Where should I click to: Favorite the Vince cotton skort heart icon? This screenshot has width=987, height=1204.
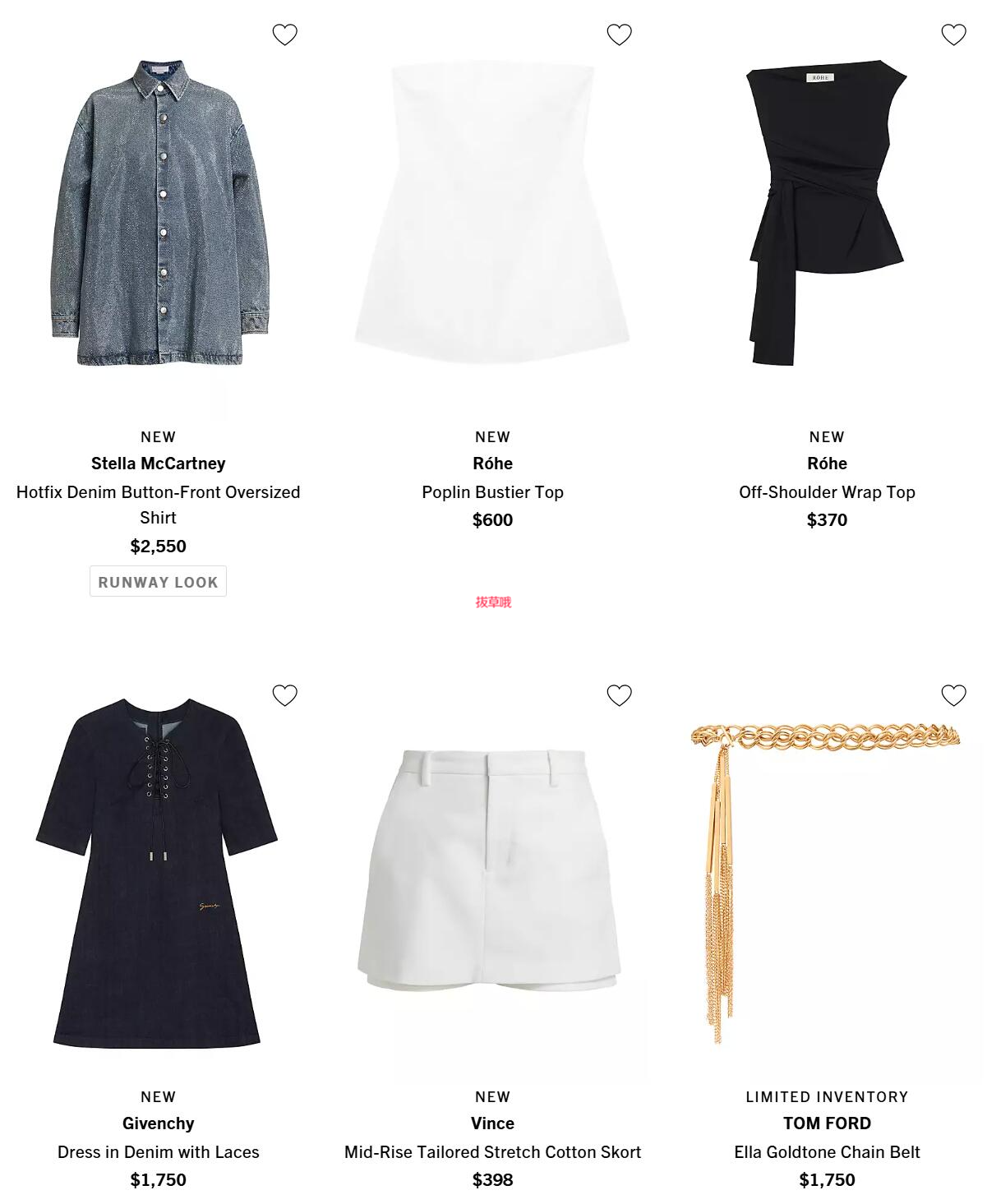(x=619, y=695)
